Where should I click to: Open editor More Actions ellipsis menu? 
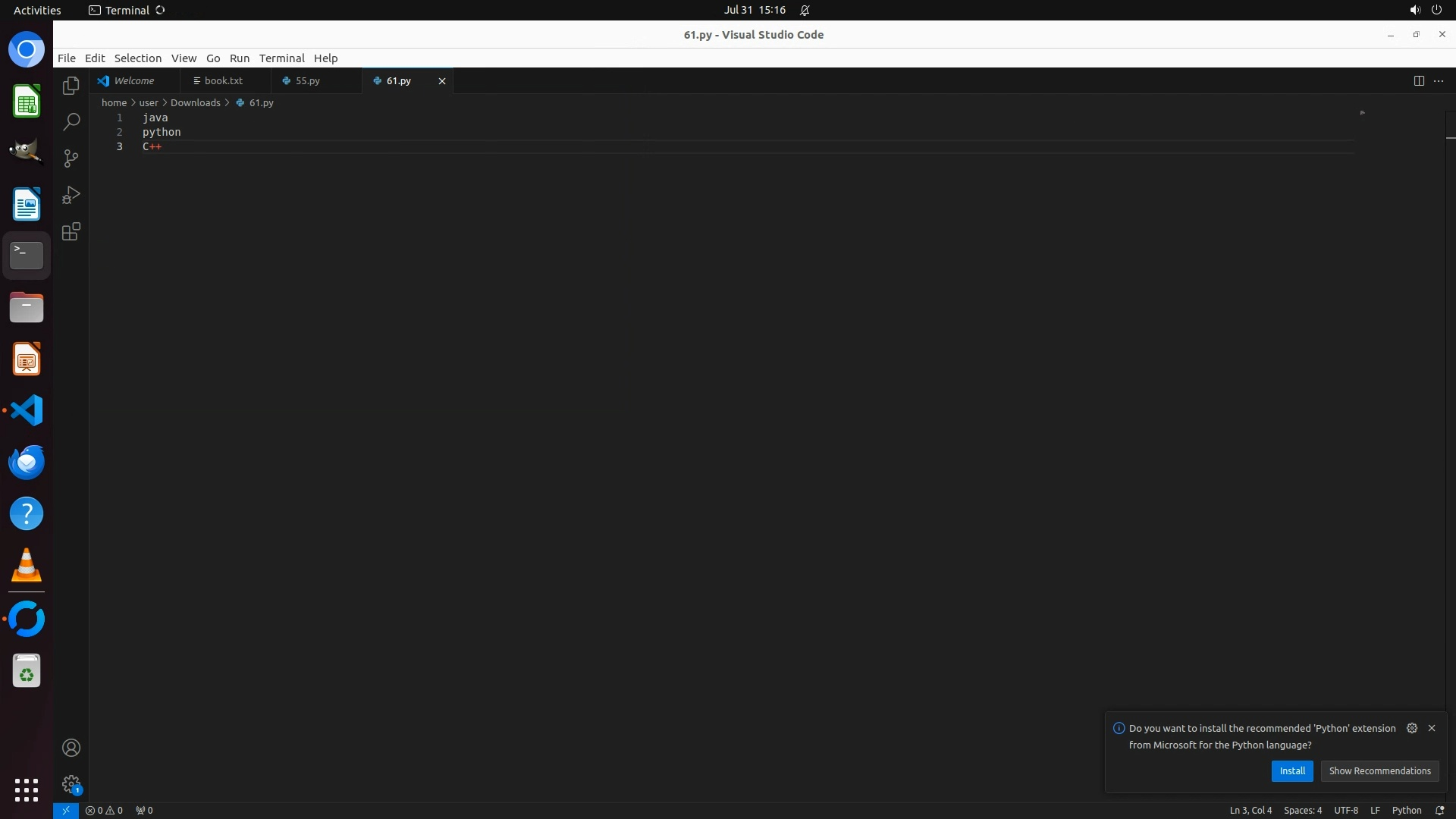(1439, 81)
